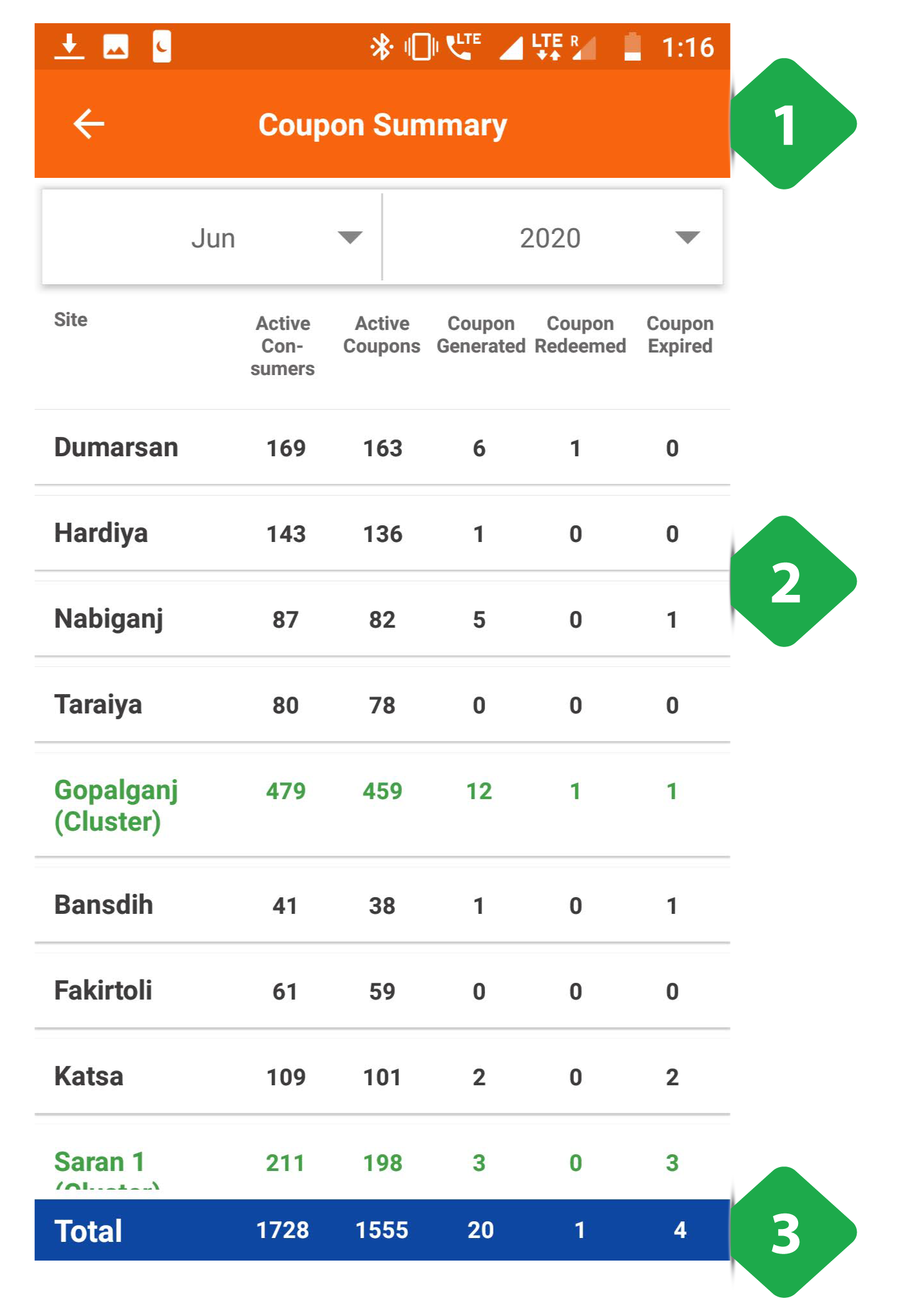Viewport: 905px width, 1316px height.
Task: Open the Hardiya site row
Action: click(x=382, y=533)
